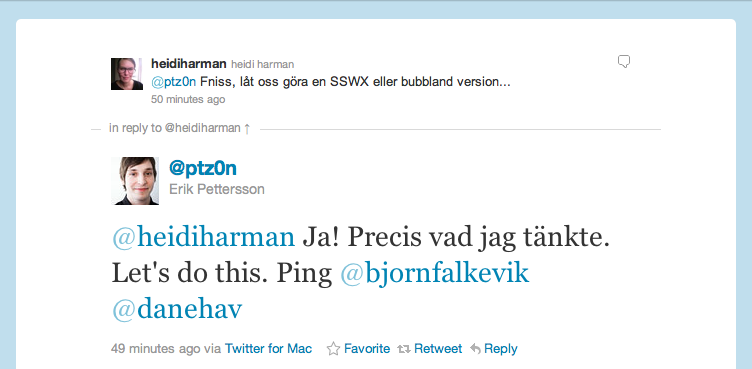The image size is (752, 369).
Task: Click the Reply arrow icon
Action: (x=475, y=349)
